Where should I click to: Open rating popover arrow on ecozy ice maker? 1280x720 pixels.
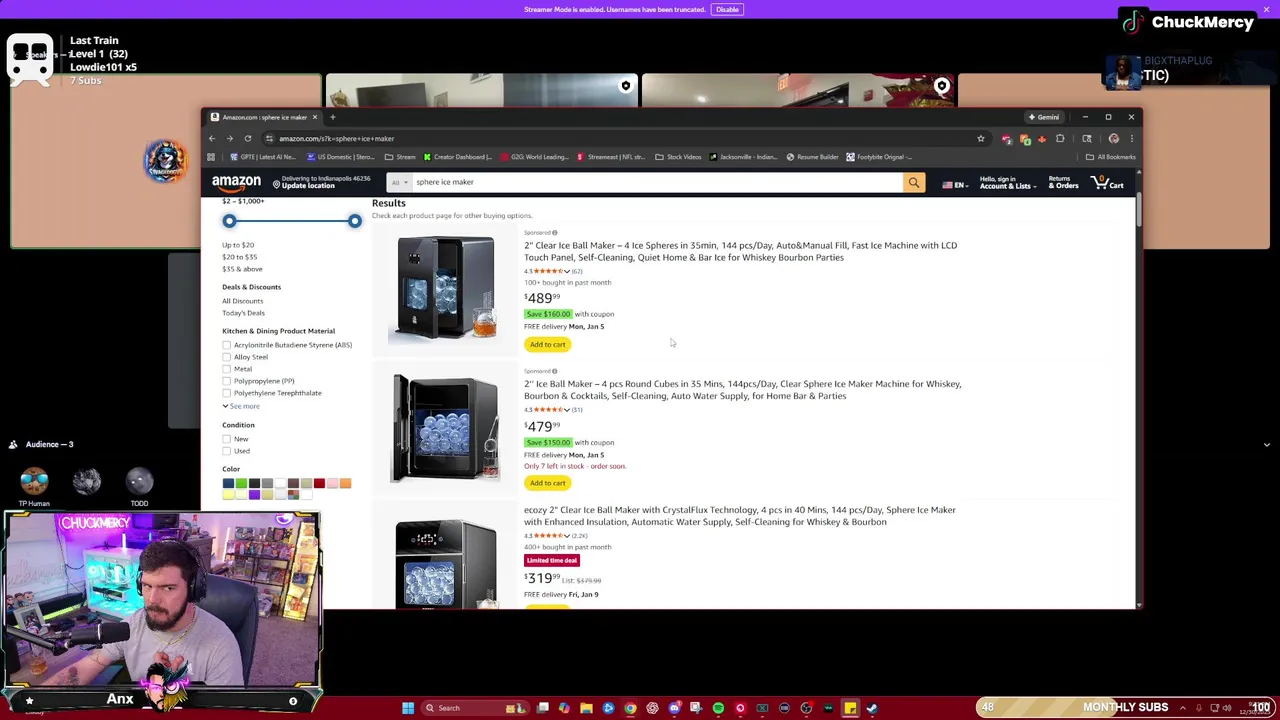pos(567,536)
